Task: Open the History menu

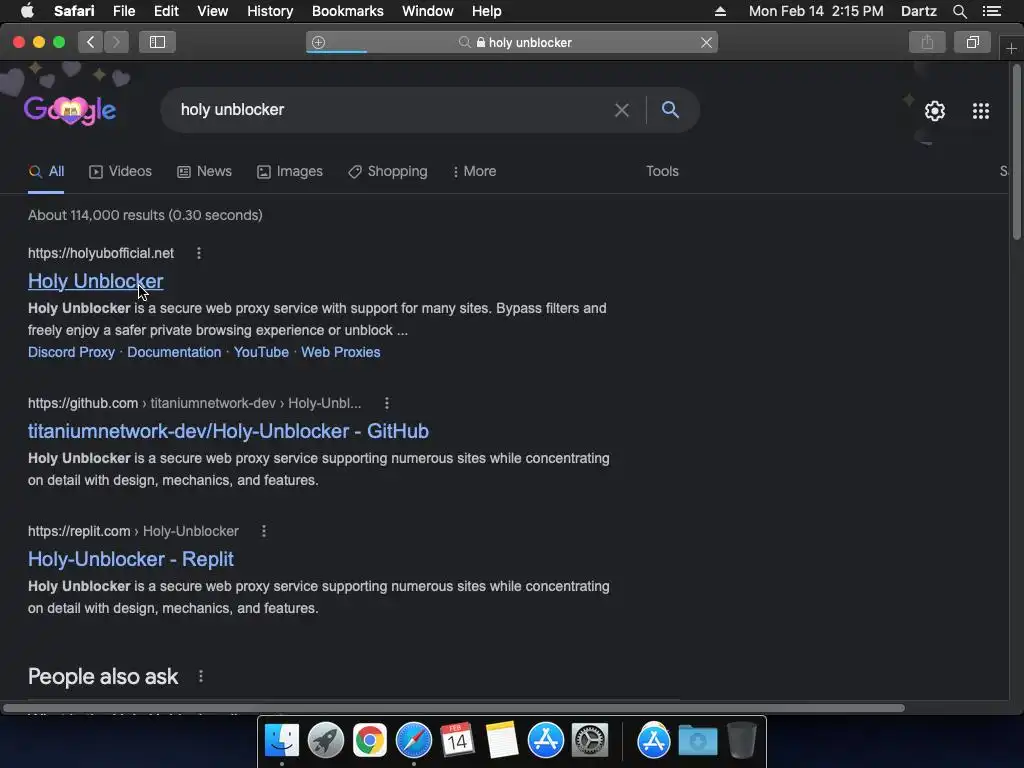Action: tap(270, 11)
